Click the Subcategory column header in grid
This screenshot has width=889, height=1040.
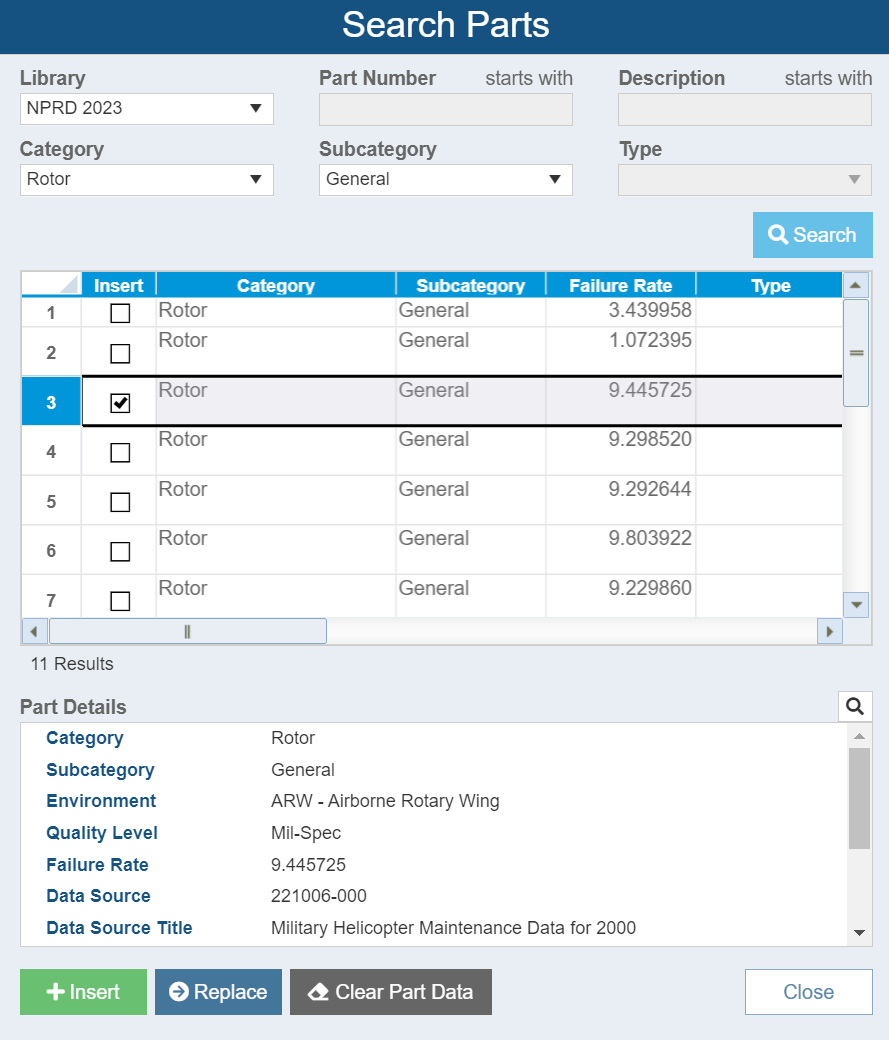click(470, 286)
